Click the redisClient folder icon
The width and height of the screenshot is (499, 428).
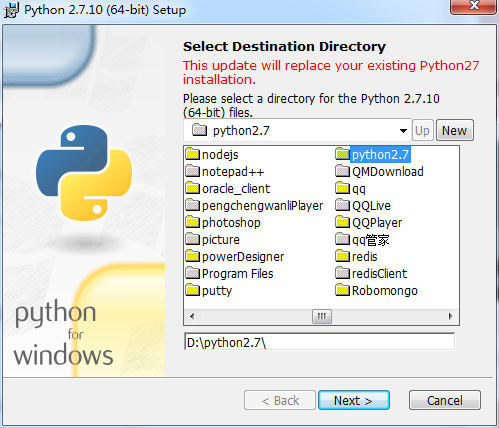[x=342, y=273]
